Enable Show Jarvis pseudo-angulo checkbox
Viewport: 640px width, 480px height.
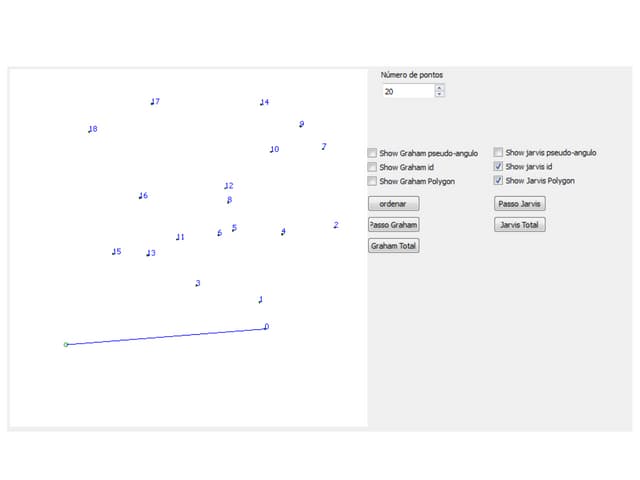coord(499,153)
